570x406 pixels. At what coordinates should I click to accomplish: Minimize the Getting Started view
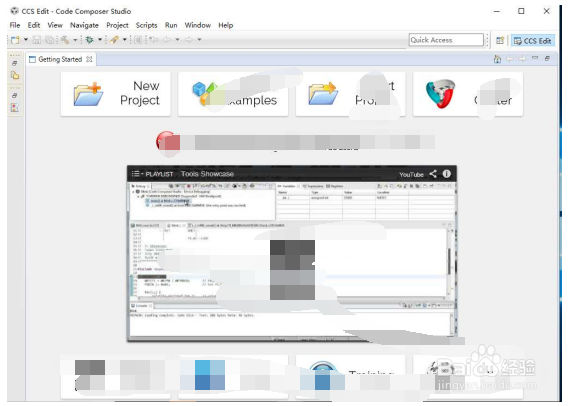pyautogui.click(x=535, y=58)
